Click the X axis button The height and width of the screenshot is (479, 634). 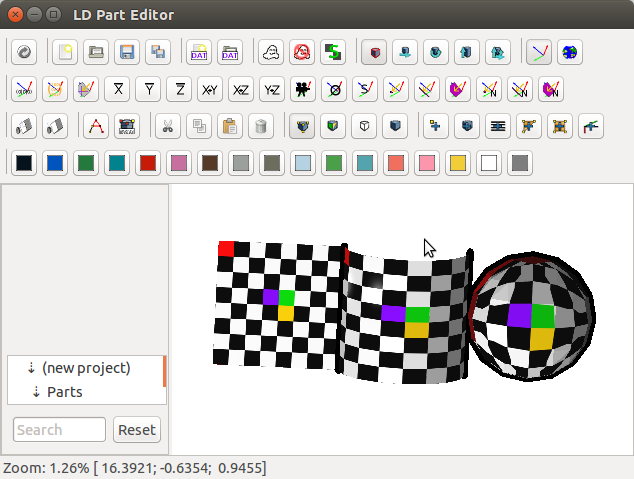(x=117, y=89)
